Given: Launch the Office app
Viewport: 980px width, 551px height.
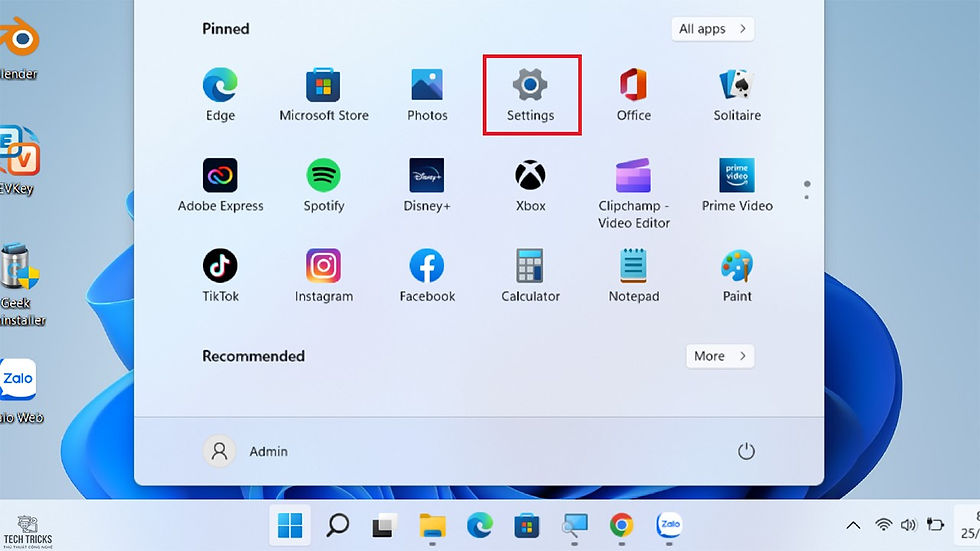Looking at the screenshot, I should 634,95.
